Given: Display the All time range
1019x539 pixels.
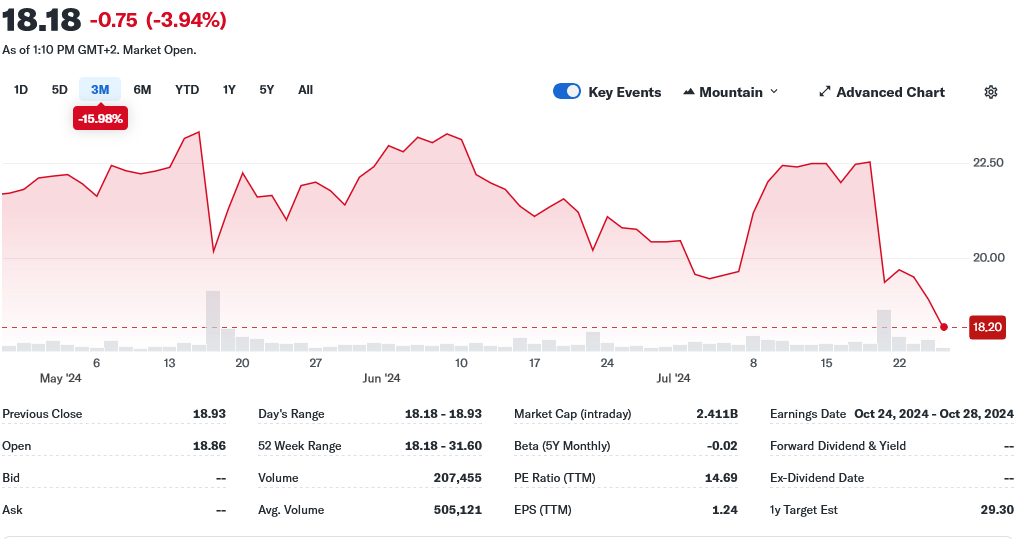Looking at the screenshot, I should [305, 90].
